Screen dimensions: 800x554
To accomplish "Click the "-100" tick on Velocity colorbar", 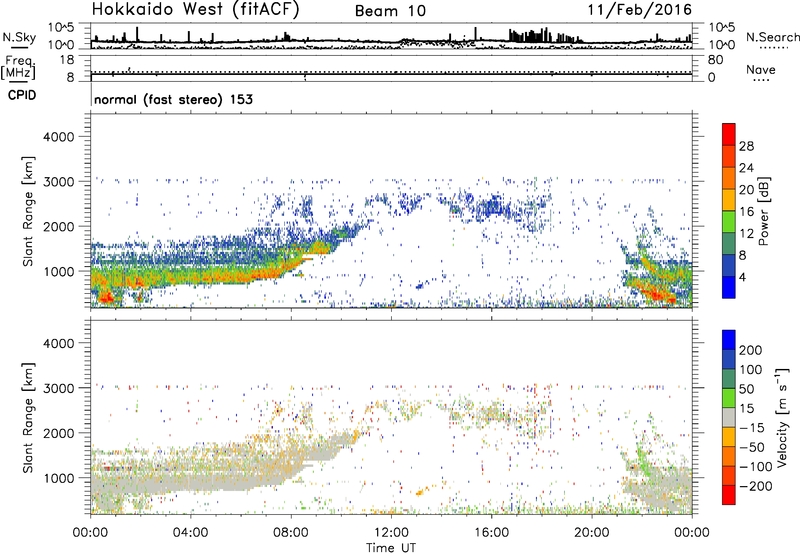I will tap(756, 467).
